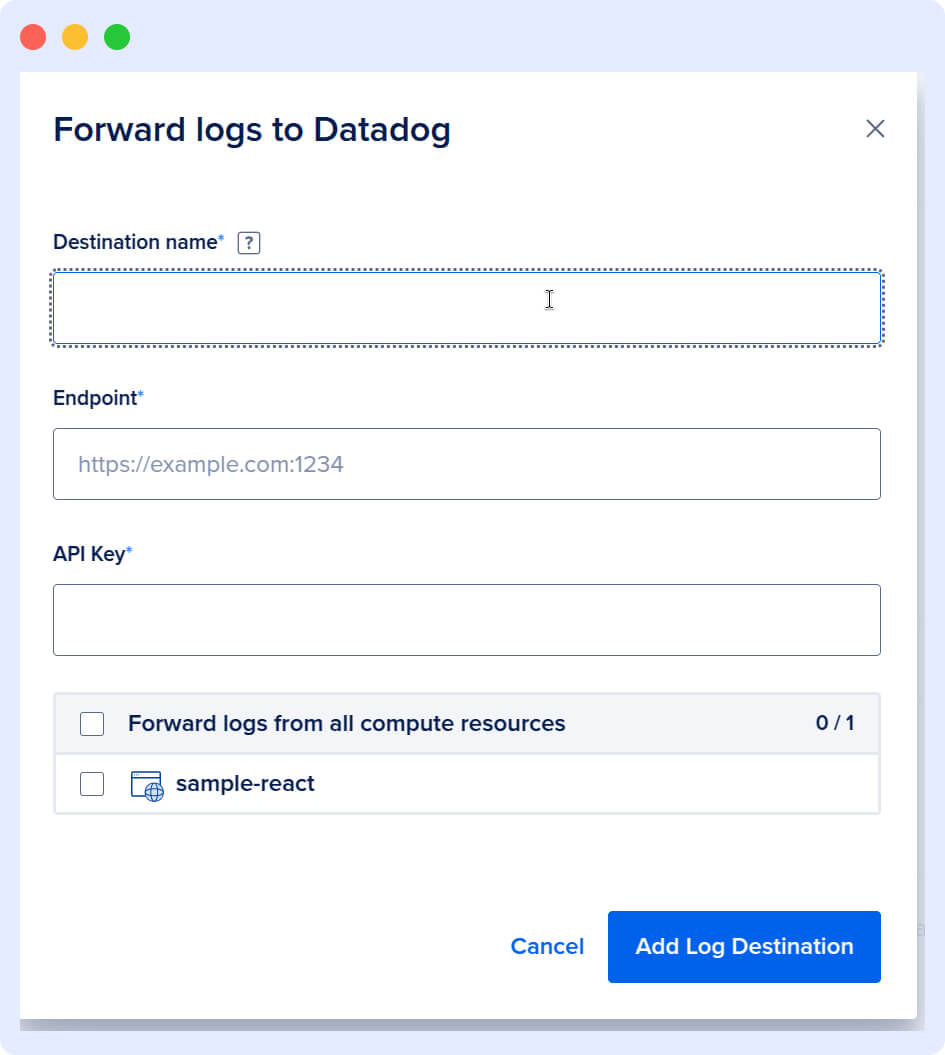945x1055 pixels.
Task: Click the 0/1 selection counter
Action: (x=837, y=723)
